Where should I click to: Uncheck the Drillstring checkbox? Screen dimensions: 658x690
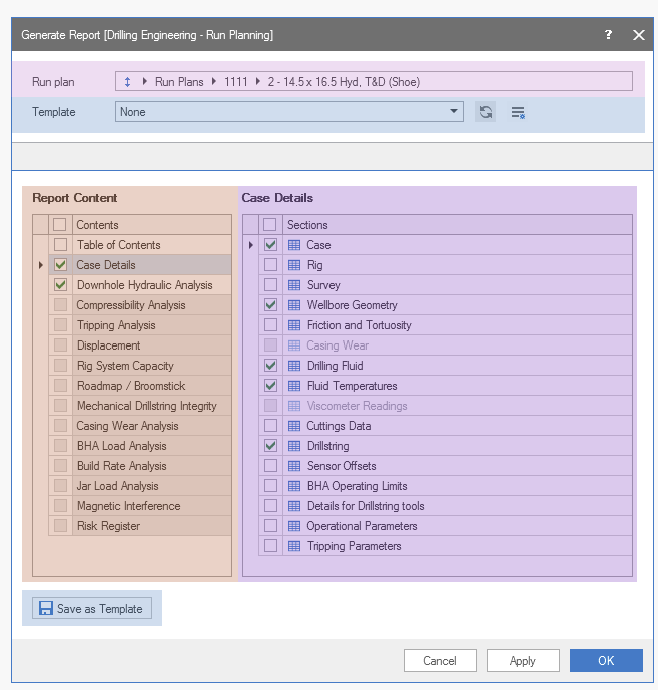tap(270, 446)
